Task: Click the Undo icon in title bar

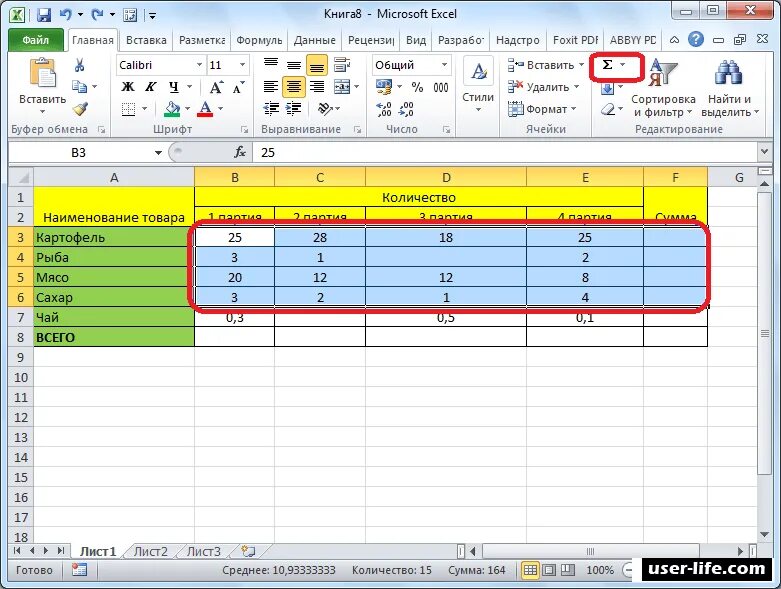Action: 66,15
